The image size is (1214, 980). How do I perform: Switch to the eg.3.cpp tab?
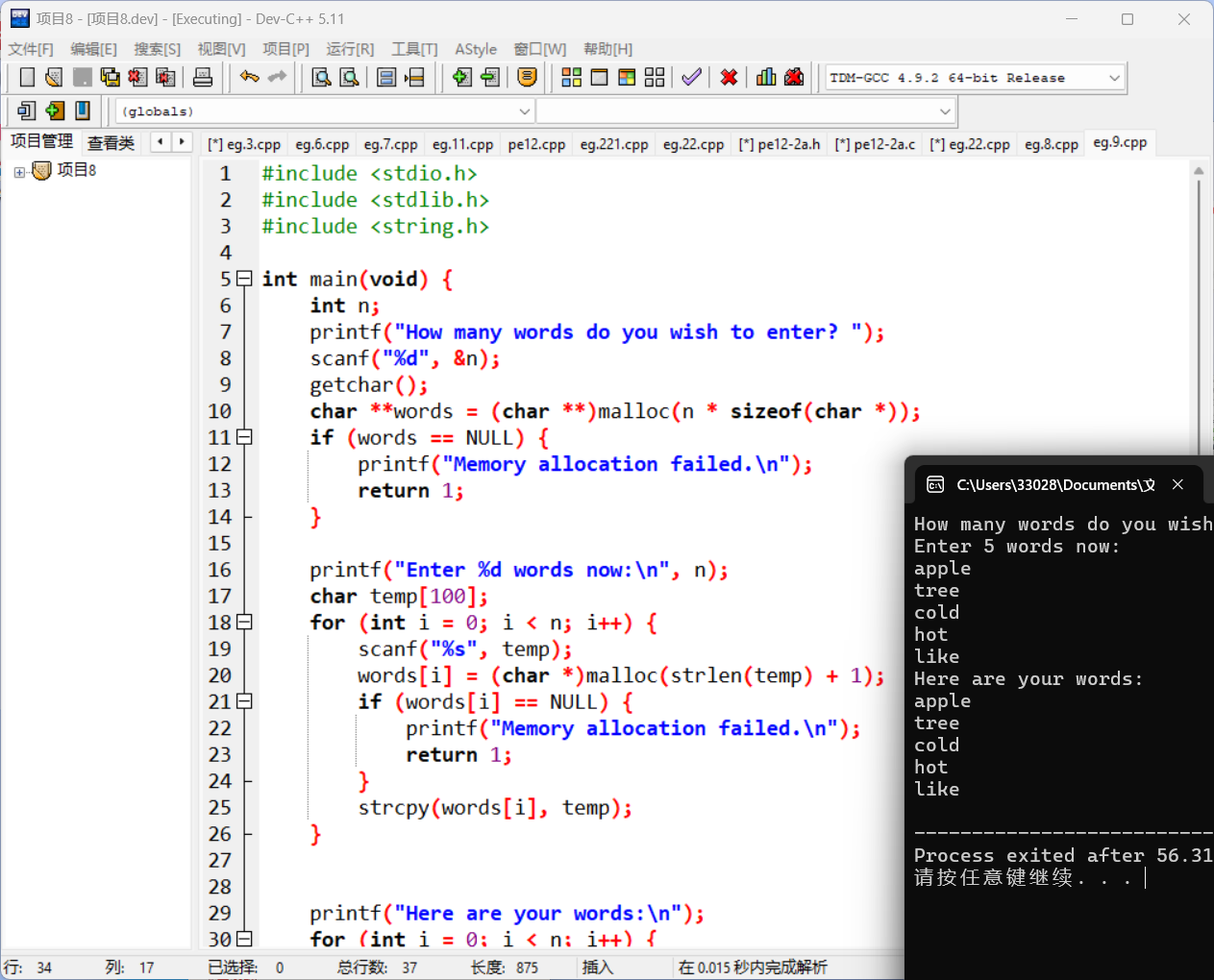pyautogui.click(x=244, y=144)
